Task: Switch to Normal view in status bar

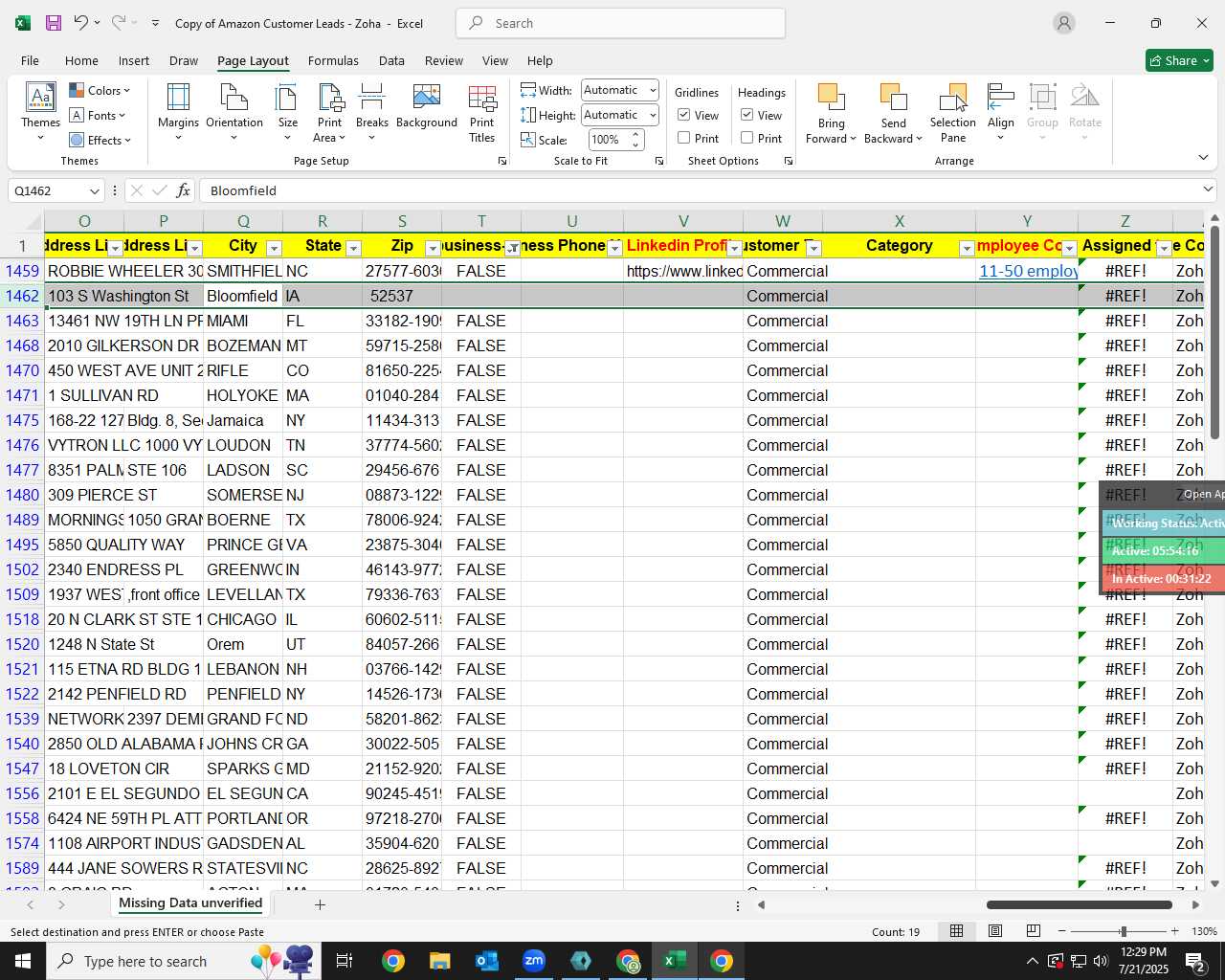Action: click(956, 931)
